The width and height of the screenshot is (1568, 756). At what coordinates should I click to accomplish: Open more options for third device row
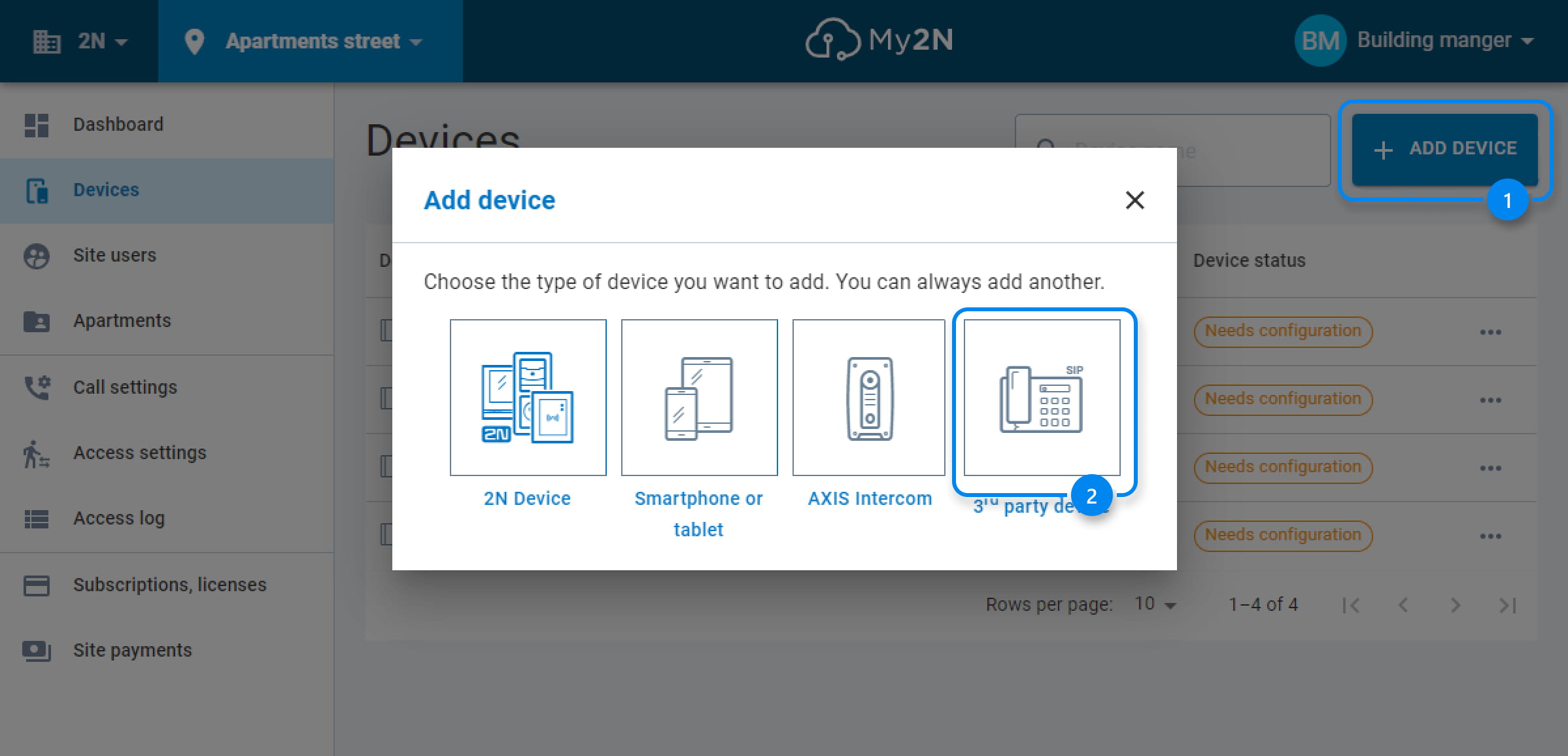click(1491, 468)
